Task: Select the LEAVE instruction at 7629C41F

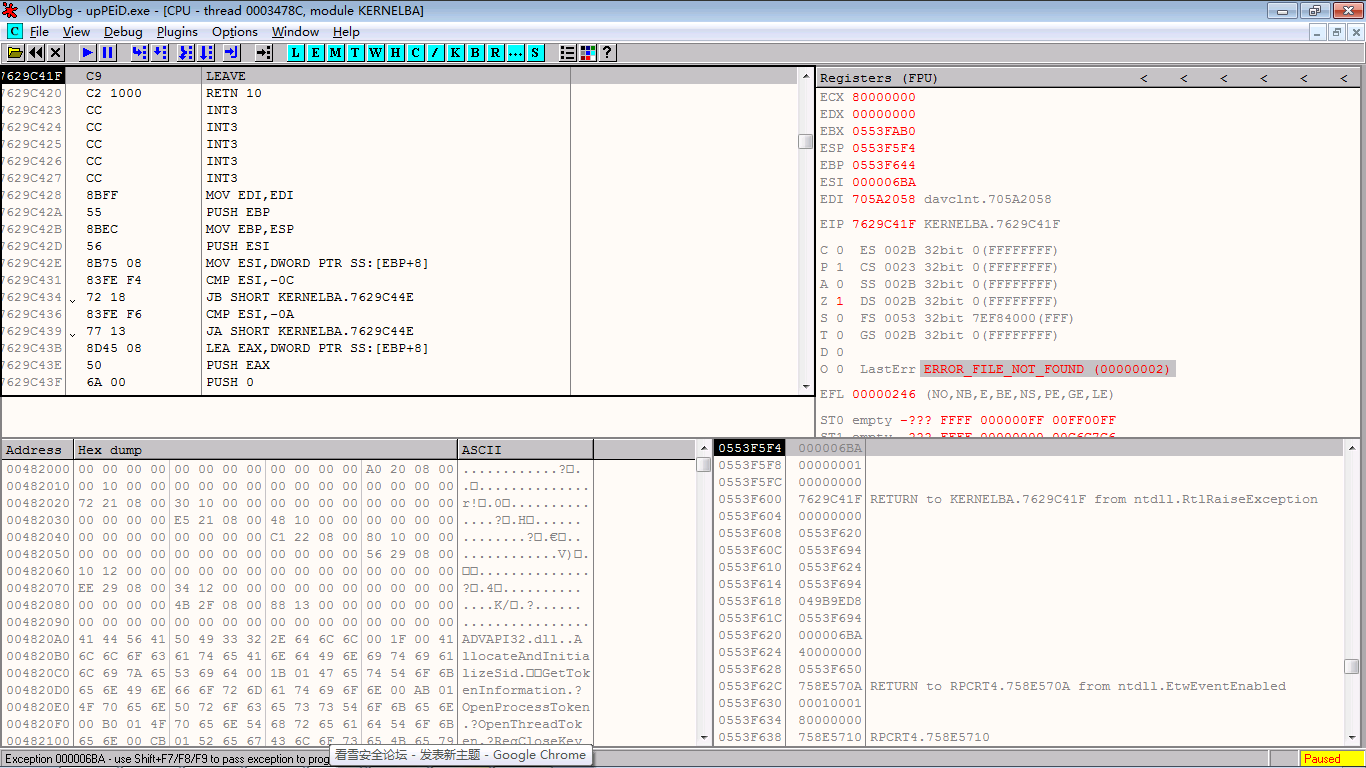Action: 400,76
